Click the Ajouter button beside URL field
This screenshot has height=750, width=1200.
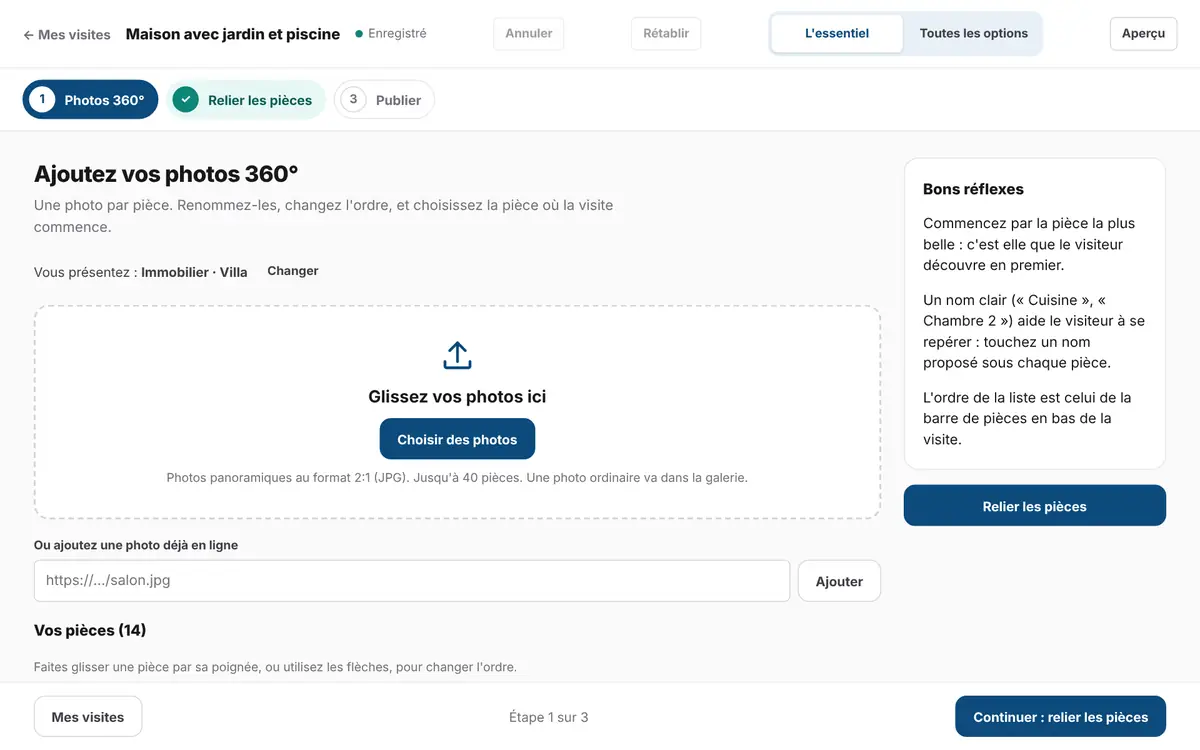click(x=839, y=581)
